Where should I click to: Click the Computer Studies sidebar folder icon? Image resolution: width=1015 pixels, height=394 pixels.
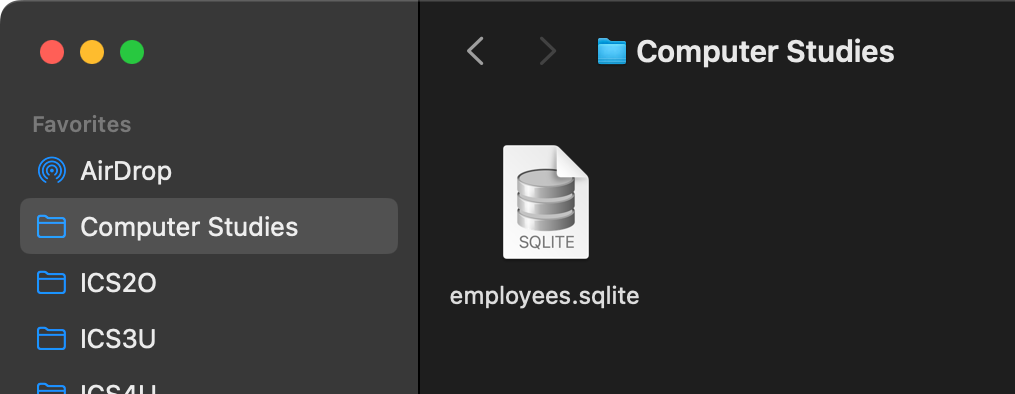(52, 226)
